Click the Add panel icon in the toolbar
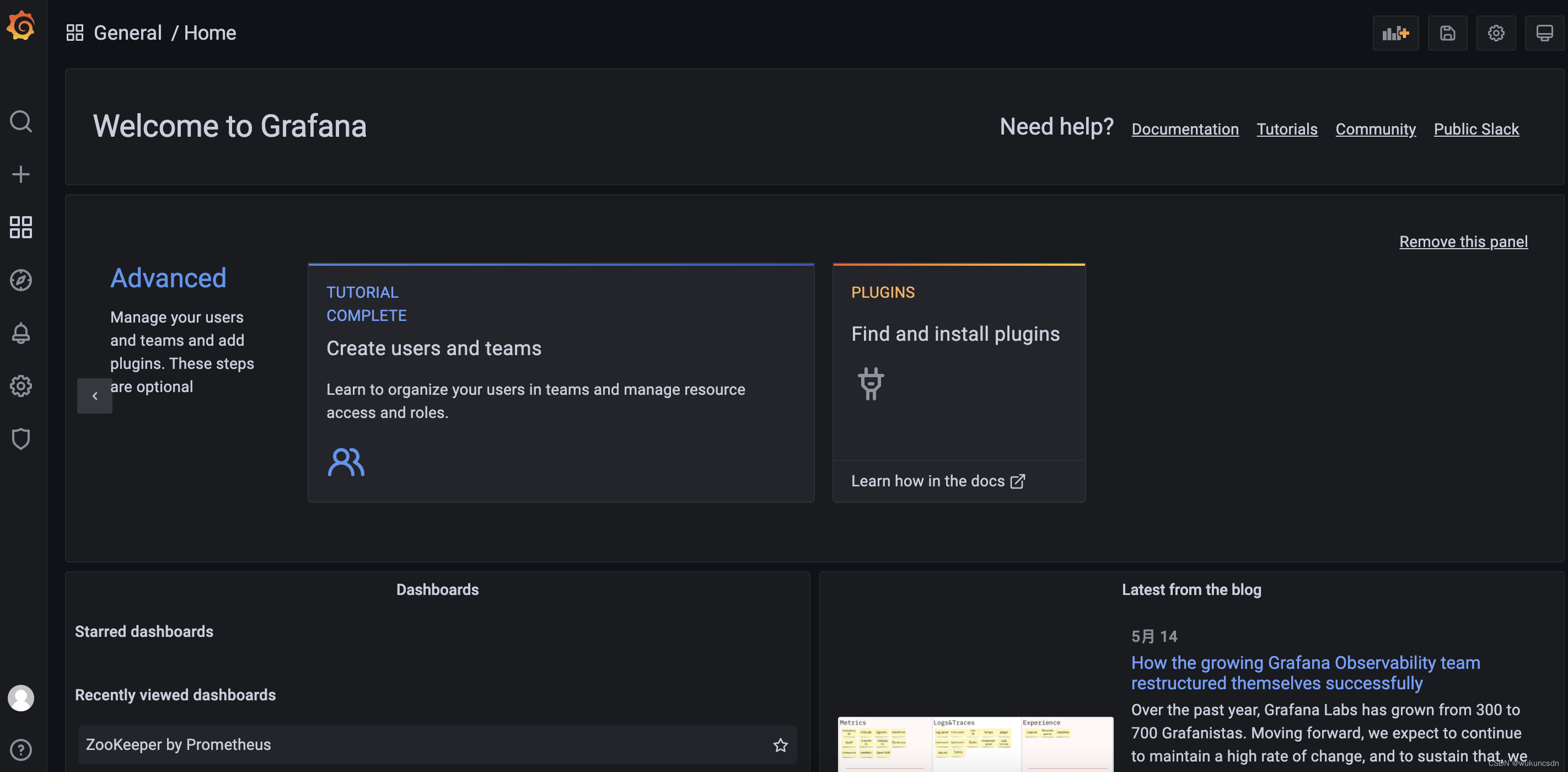Viewport: 1568px width, 772px height. pos(1395,33)
